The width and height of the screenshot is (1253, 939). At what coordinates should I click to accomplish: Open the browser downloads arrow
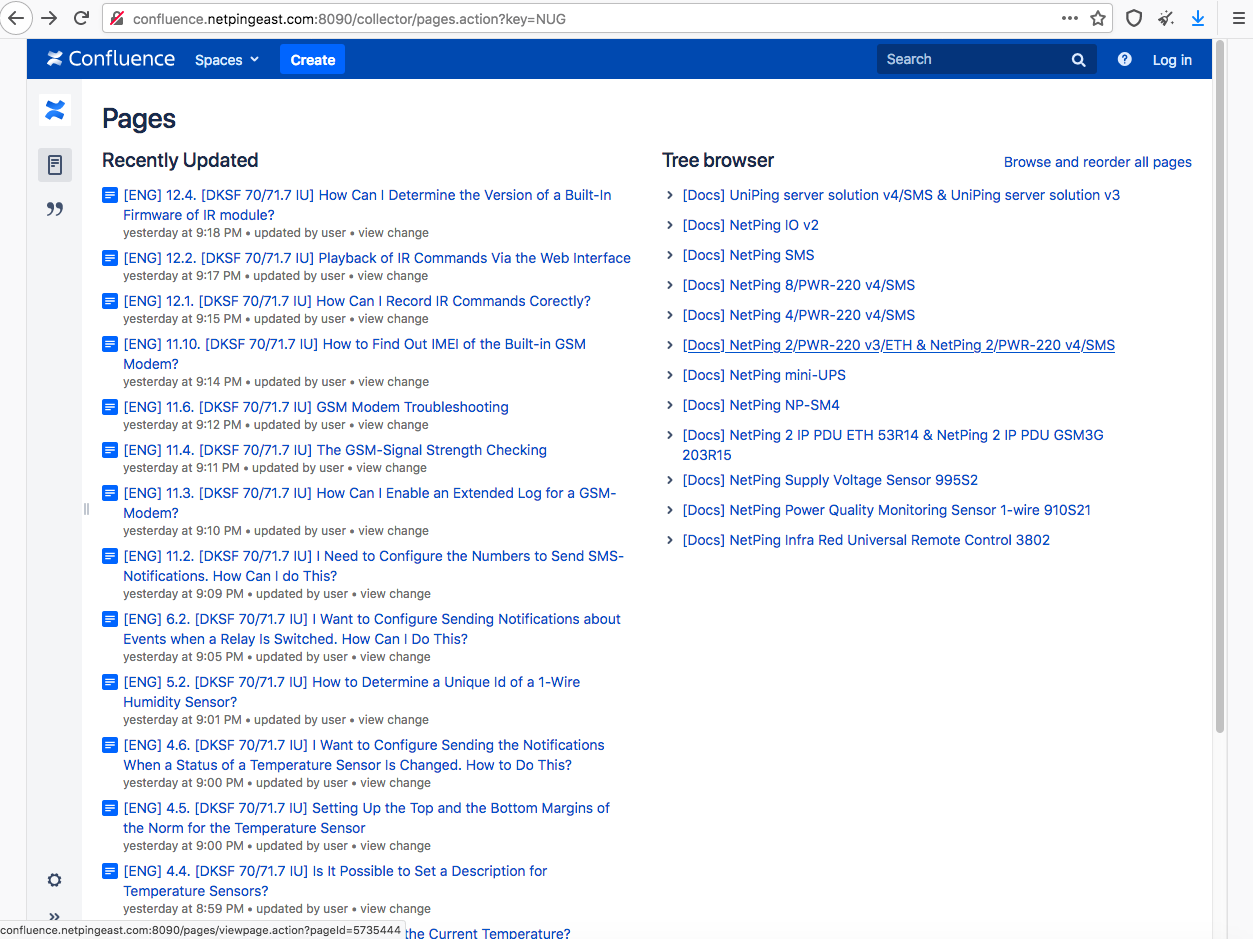[1198, 18]
